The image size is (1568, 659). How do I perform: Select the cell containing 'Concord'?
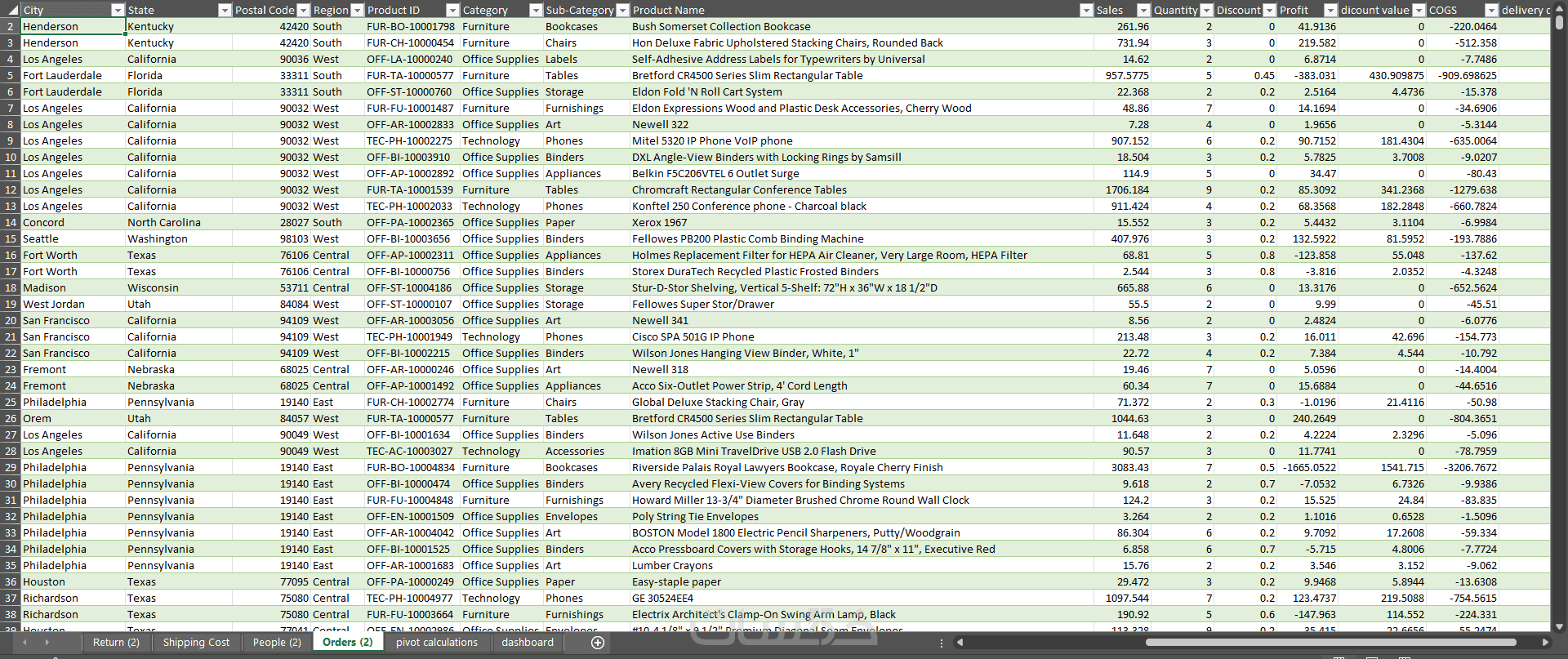coord(73,222)
